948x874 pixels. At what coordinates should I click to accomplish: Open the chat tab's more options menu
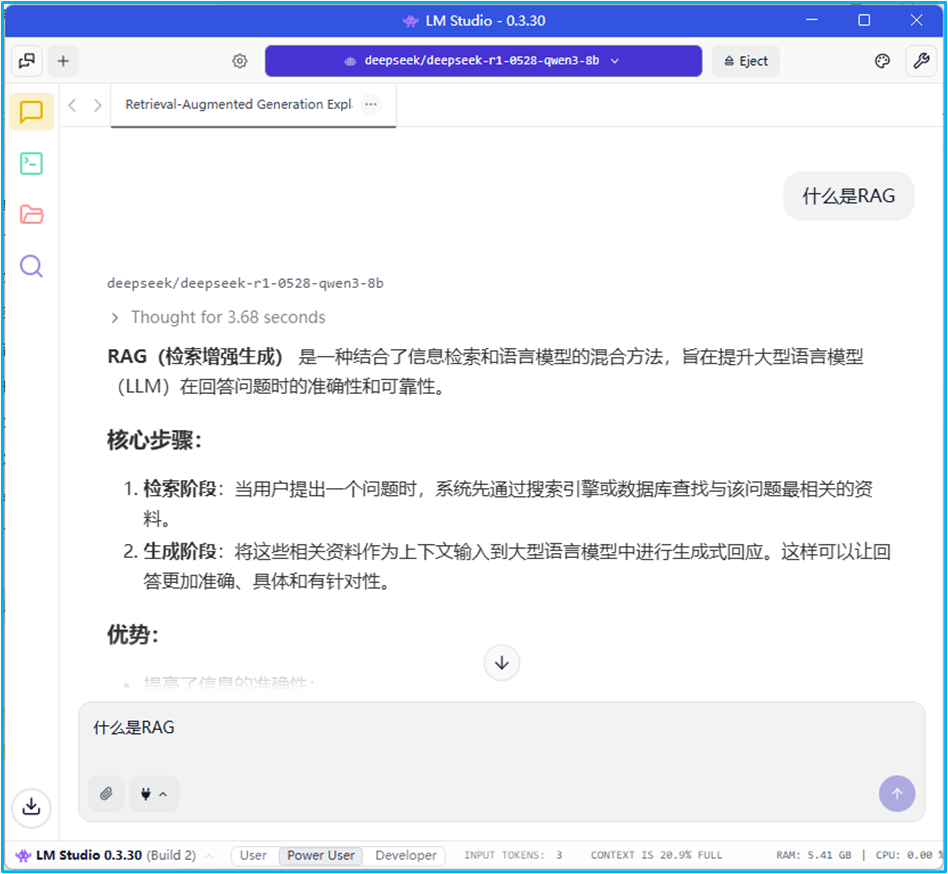pos(371,104)
